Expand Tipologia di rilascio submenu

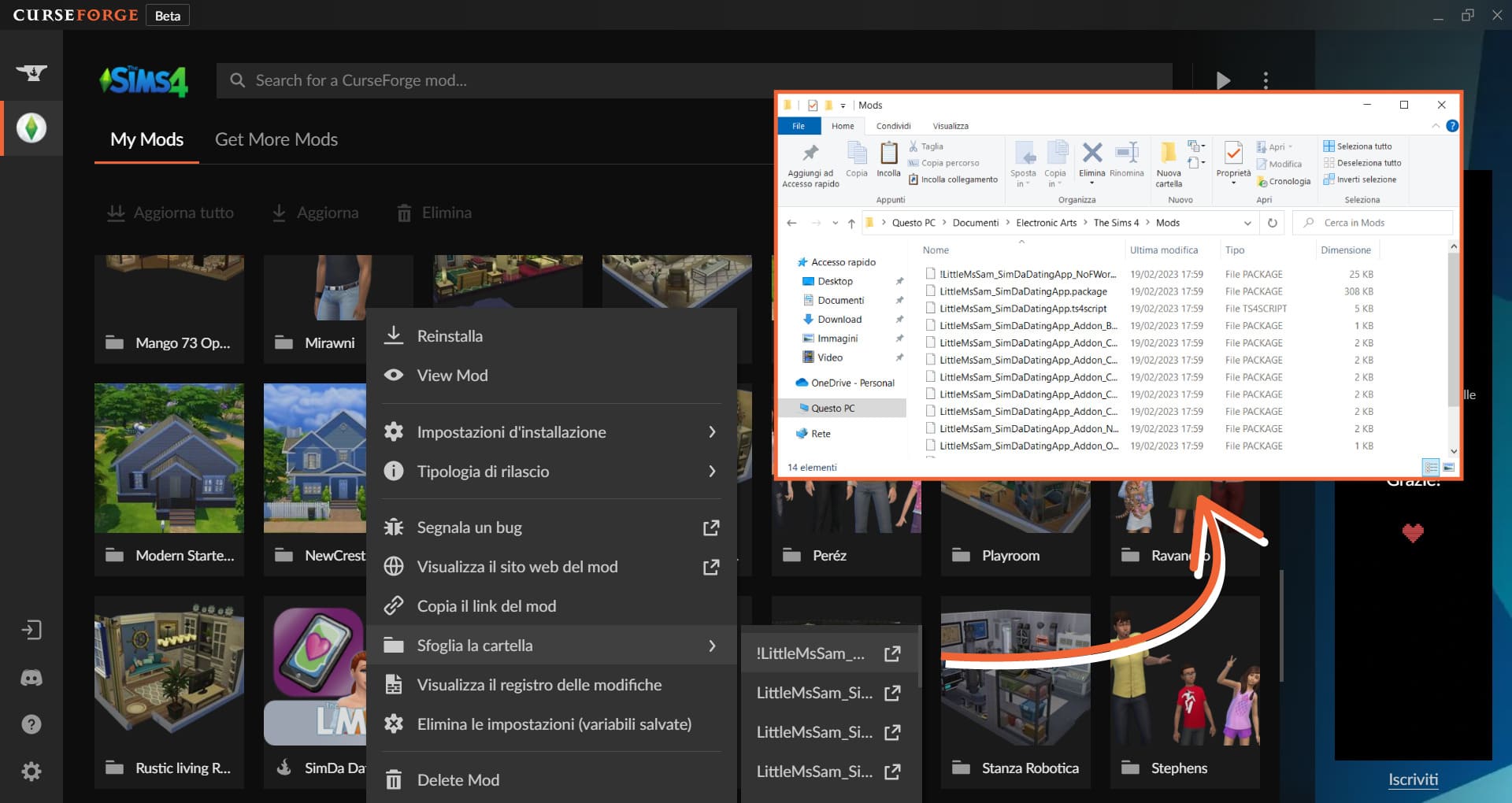pyautogui.click(x=551, y=471)
